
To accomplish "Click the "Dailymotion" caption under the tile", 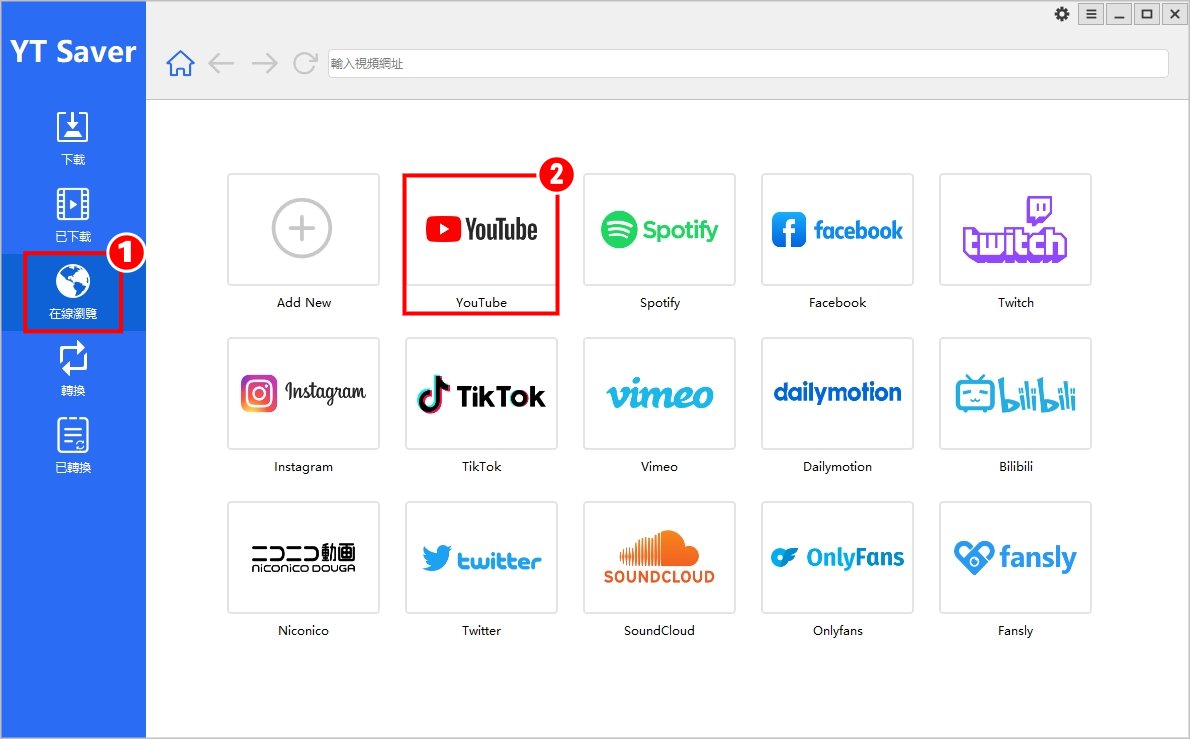I will pyautogui.click(x=837, y=467).
